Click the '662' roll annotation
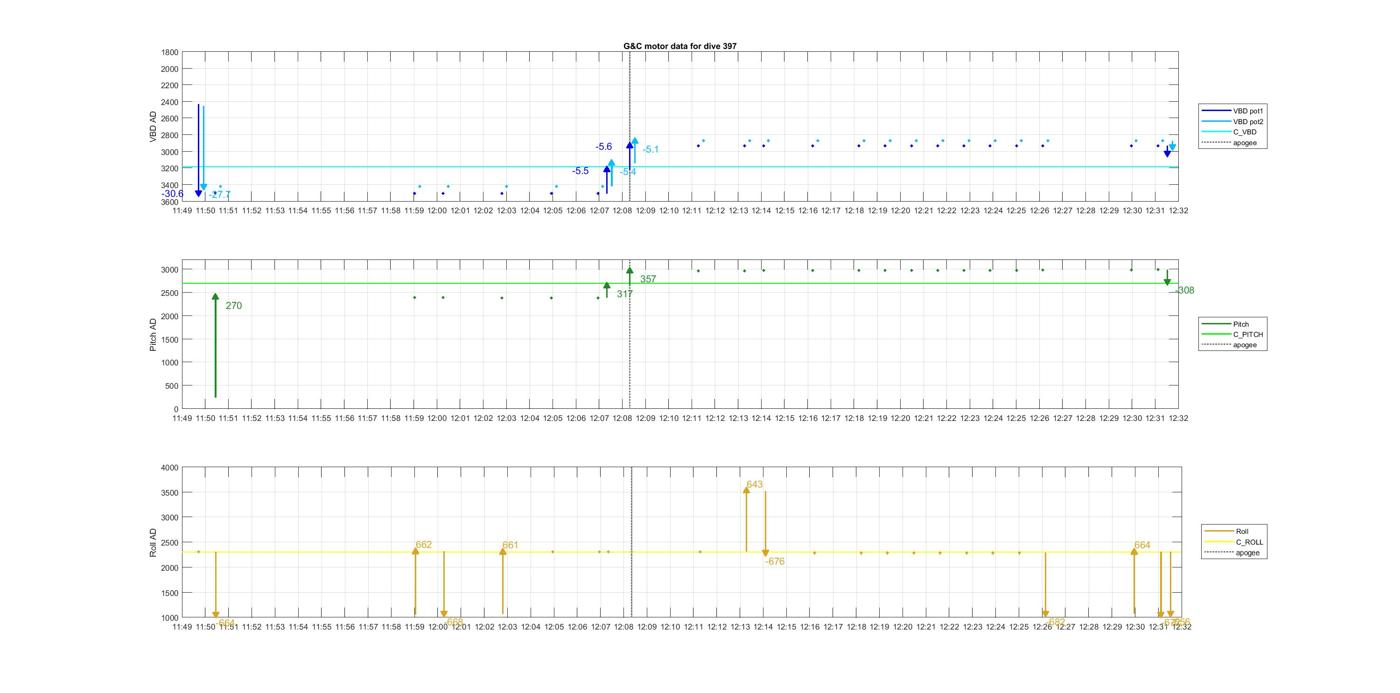1400x693 pixels. pos(424,545)
